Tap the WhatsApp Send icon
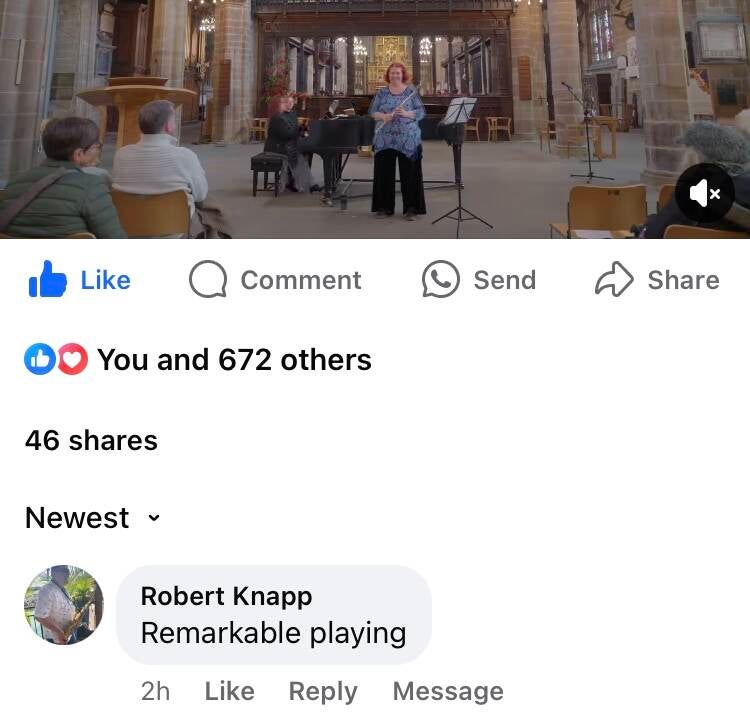This screenshot has height=726, width=750. pos(441,279)
